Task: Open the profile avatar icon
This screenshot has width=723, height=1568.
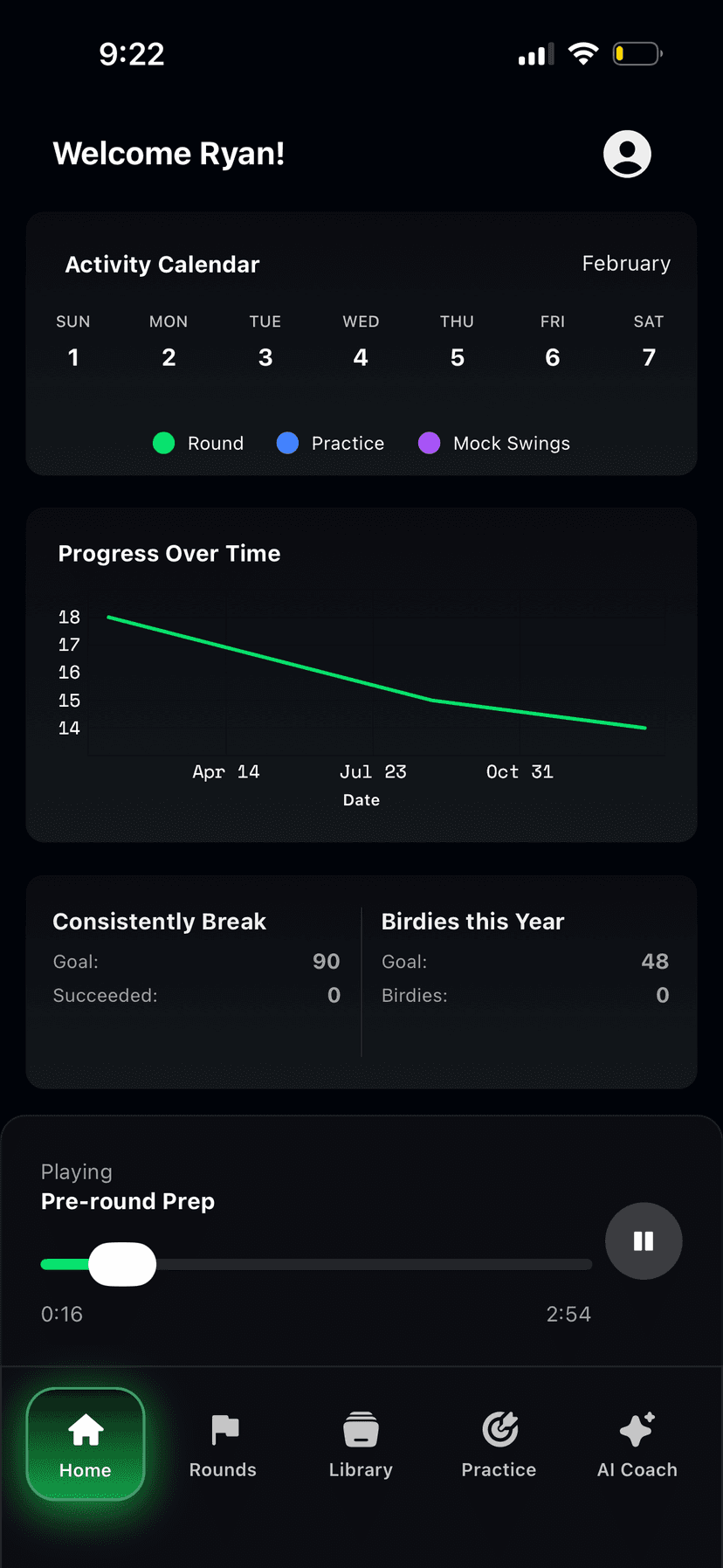Action: [x=627, y=154]
